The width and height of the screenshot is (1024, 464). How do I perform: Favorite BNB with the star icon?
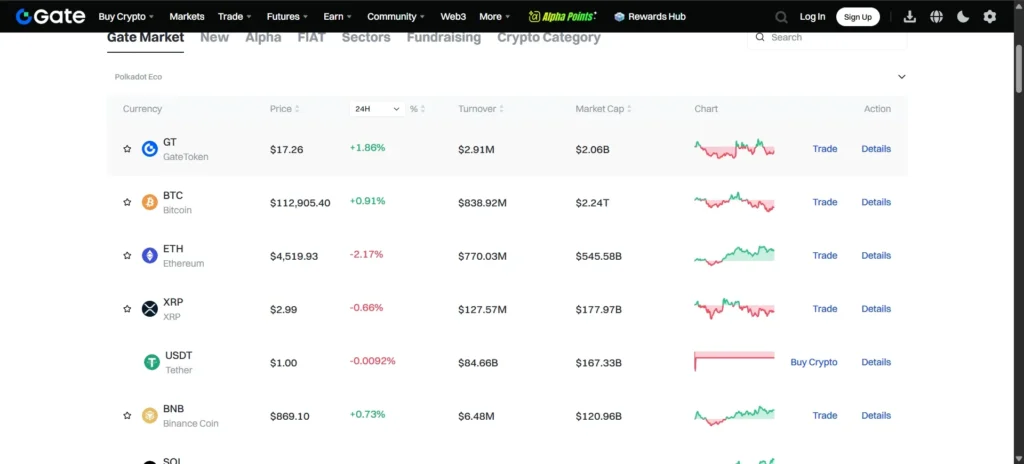[x=127, y=416]
